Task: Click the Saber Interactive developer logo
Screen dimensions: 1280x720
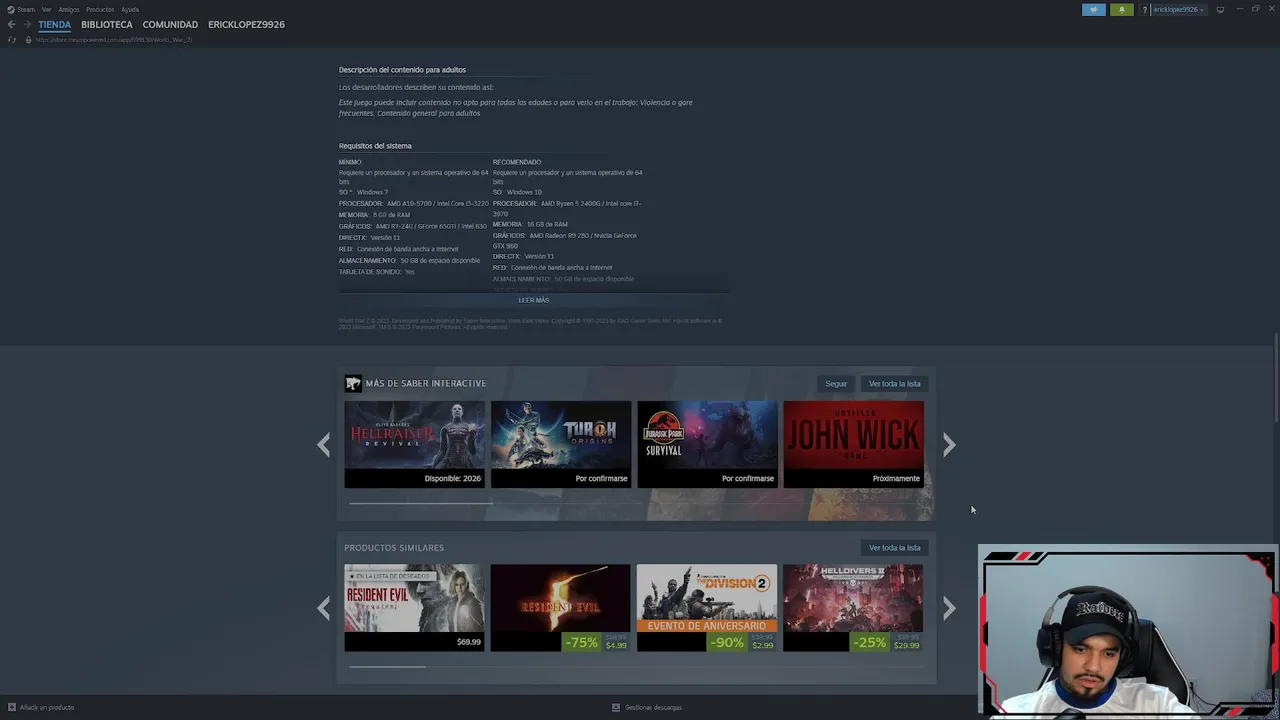Action: coord(353,383)
